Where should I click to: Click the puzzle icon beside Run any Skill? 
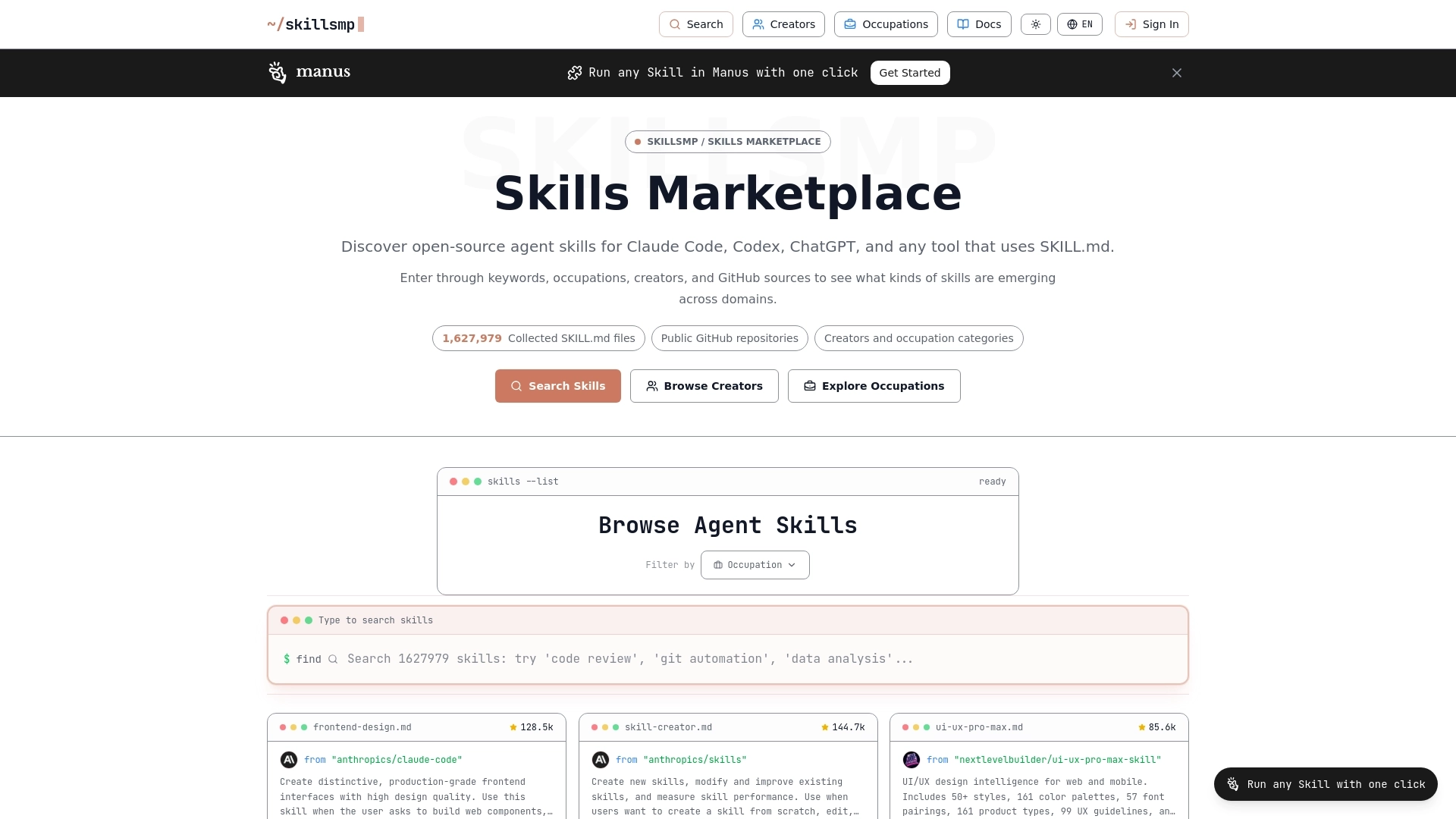pyautogui.click(x=575, y=73)
